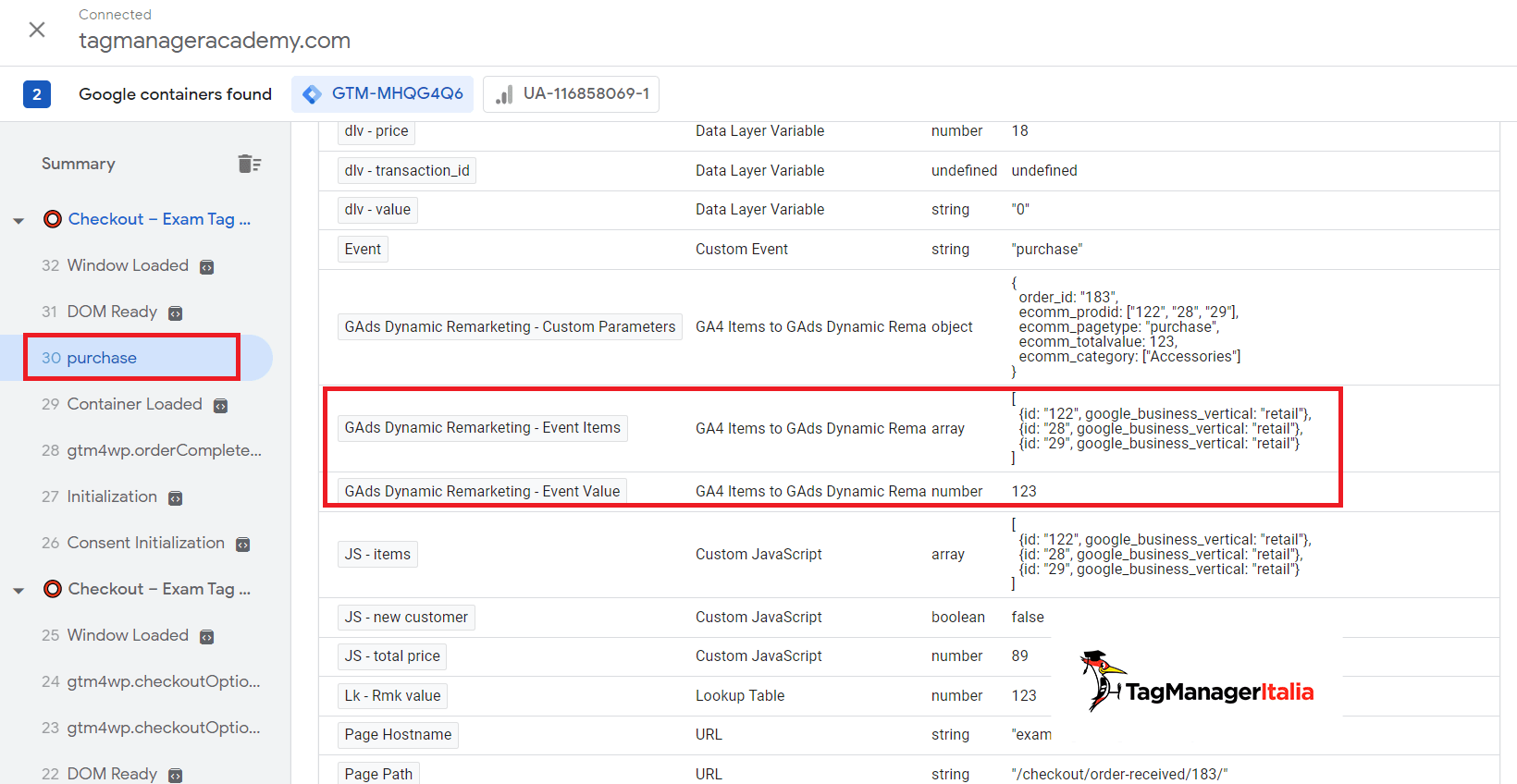The width and height of the screenshot is (1517, 784).
Task: Open the JS - items variable chip
Action: 377,554
